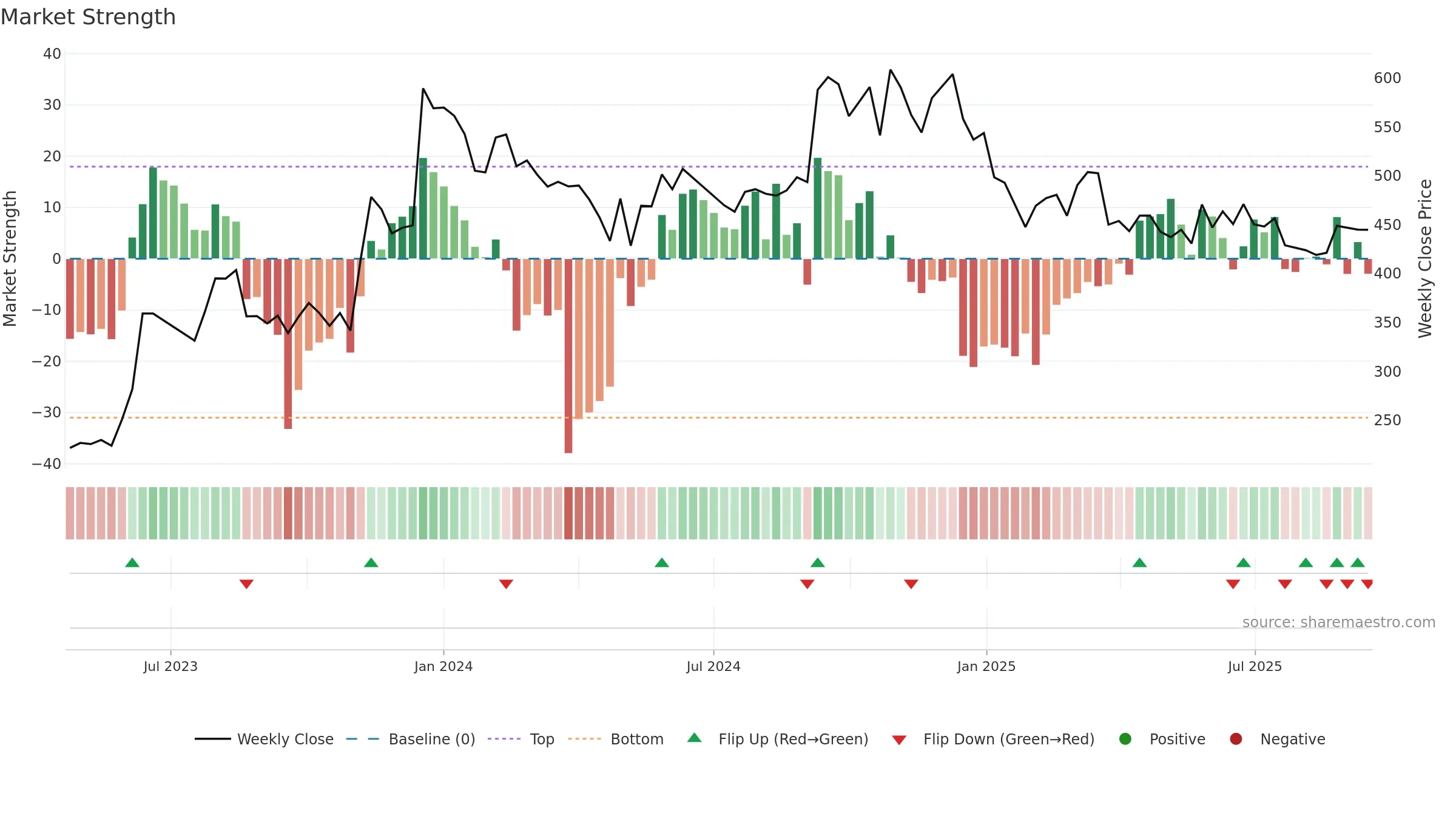The image size is (1456, 819).
Task: Toggle the Bottom legend entry
Action: pos(616,739)
